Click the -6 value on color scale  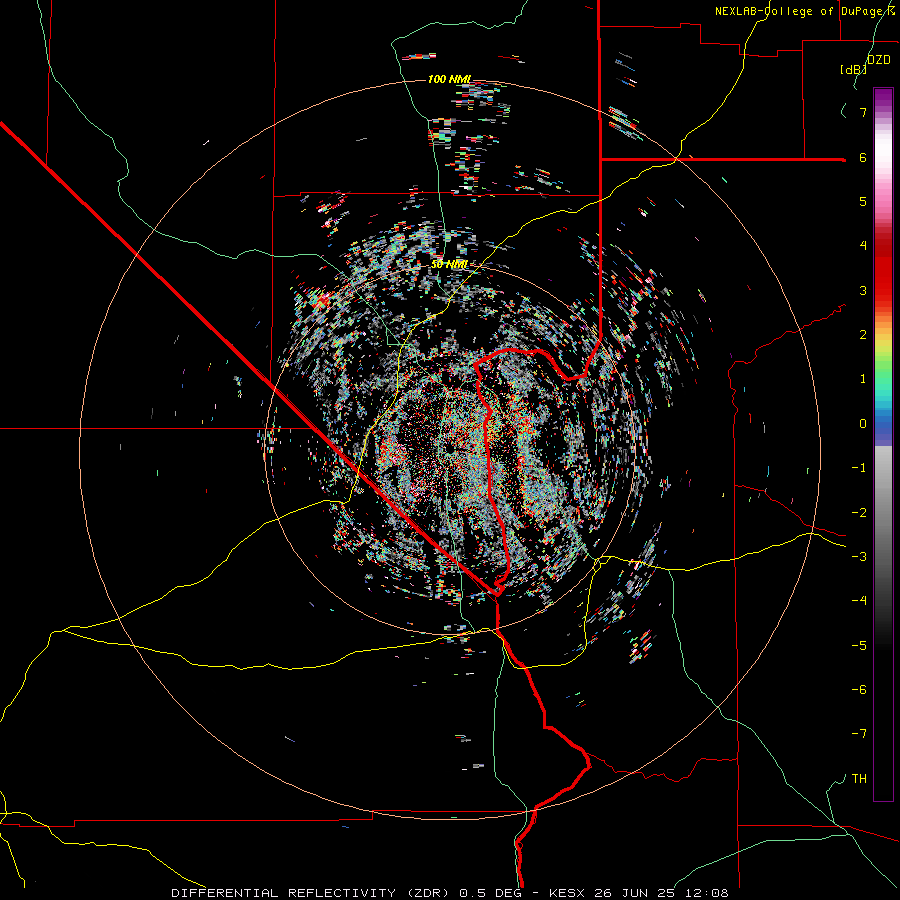tap(859, 690)
